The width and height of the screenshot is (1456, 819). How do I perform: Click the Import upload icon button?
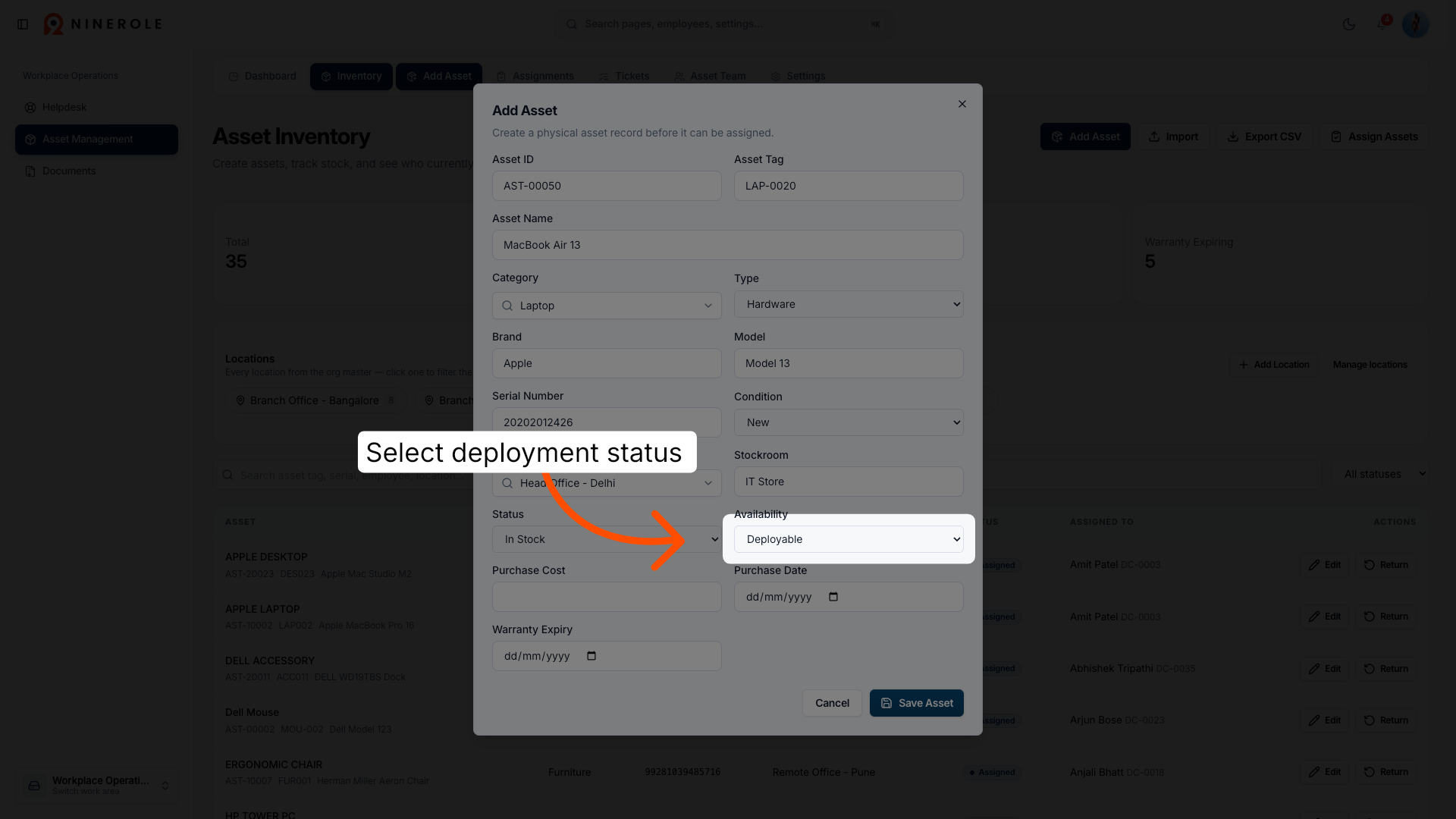(1173, 136)
